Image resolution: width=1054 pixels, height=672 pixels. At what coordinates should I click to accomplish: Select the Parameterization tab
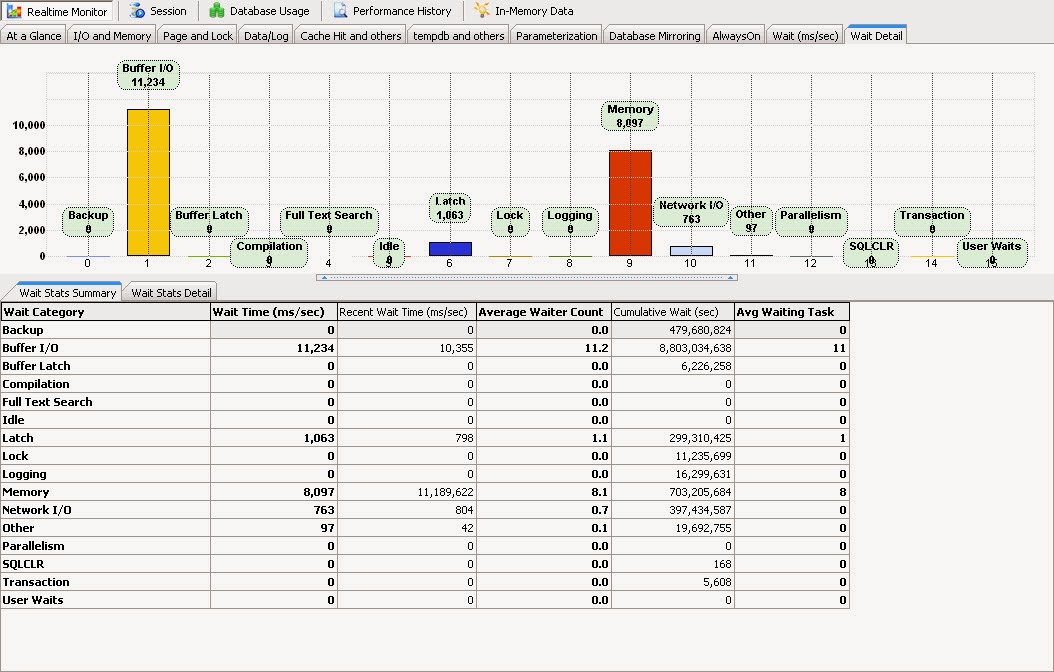click(x=556, y=34)
